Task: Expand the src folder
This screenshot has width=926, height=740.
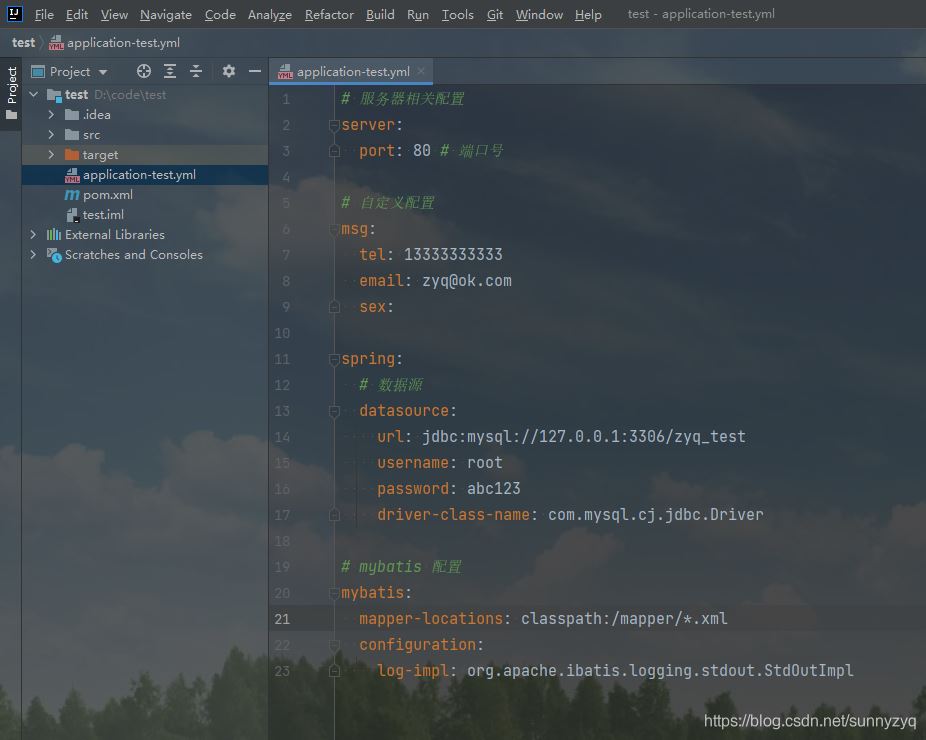Action: (x=51, y=135)
